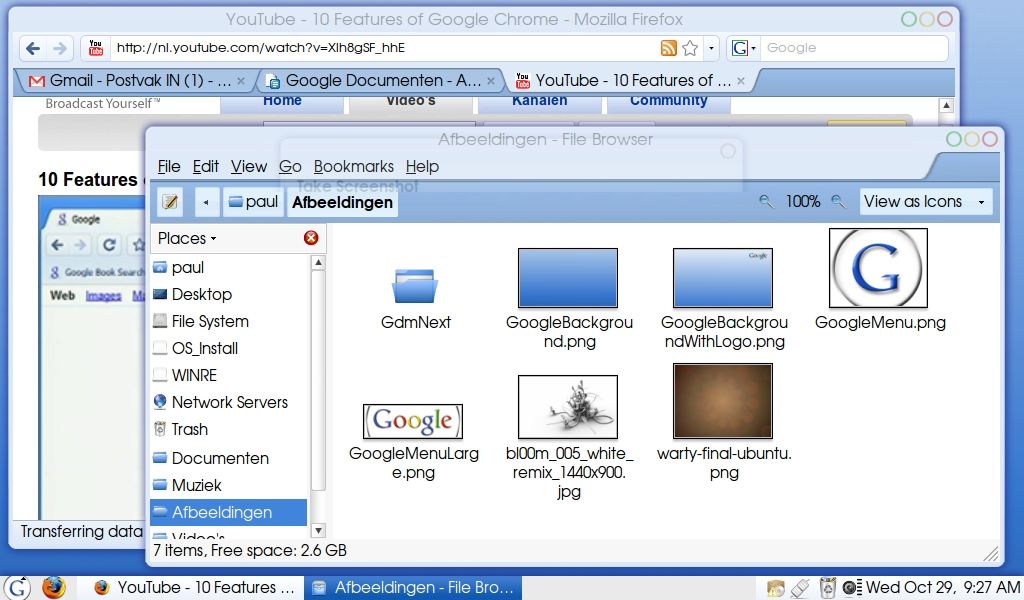Focus the Google search field in Firefox
This screenshot has width=1024, height=600.
tap(854, 48)
